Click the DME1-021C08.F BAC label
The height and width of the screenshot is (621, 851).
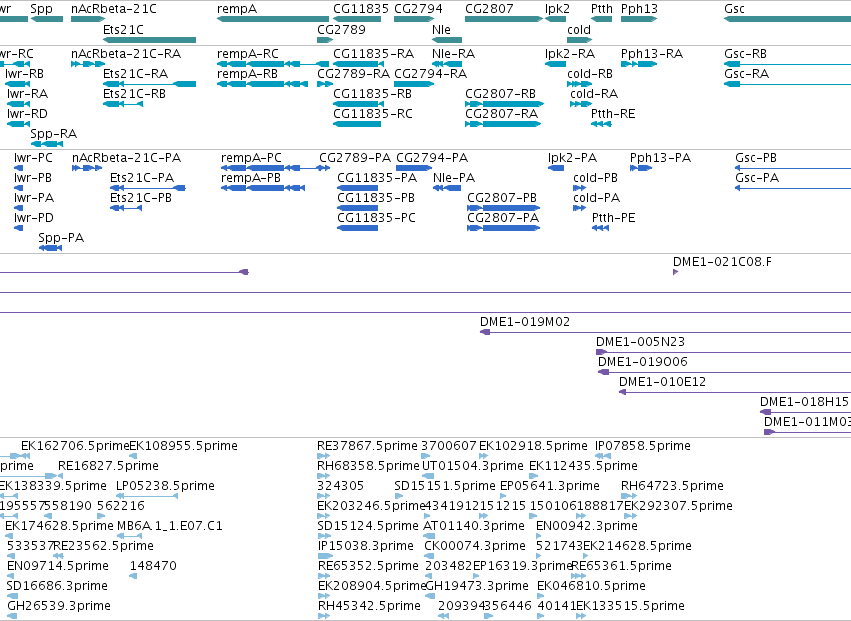pos(722,262)
